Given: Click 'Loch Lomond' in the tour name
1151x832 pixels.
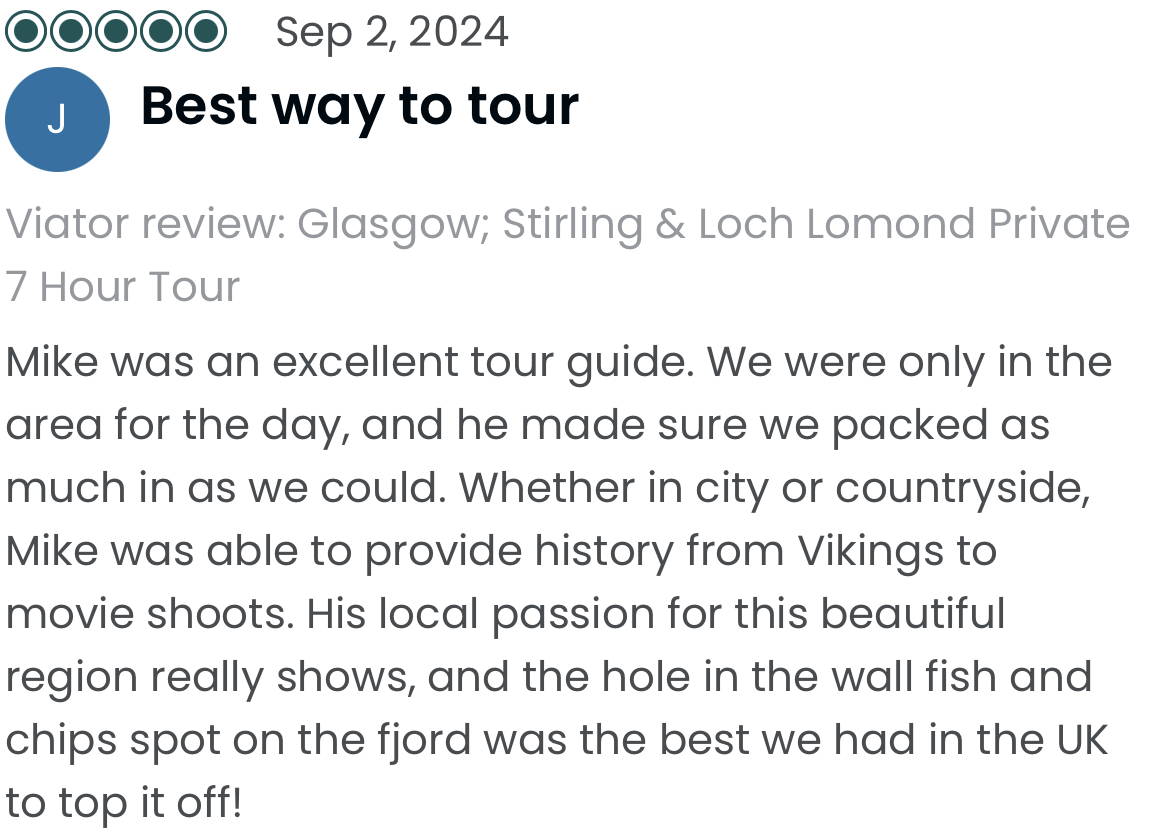Looking at the screenshot, I should [x=837, y=223].
